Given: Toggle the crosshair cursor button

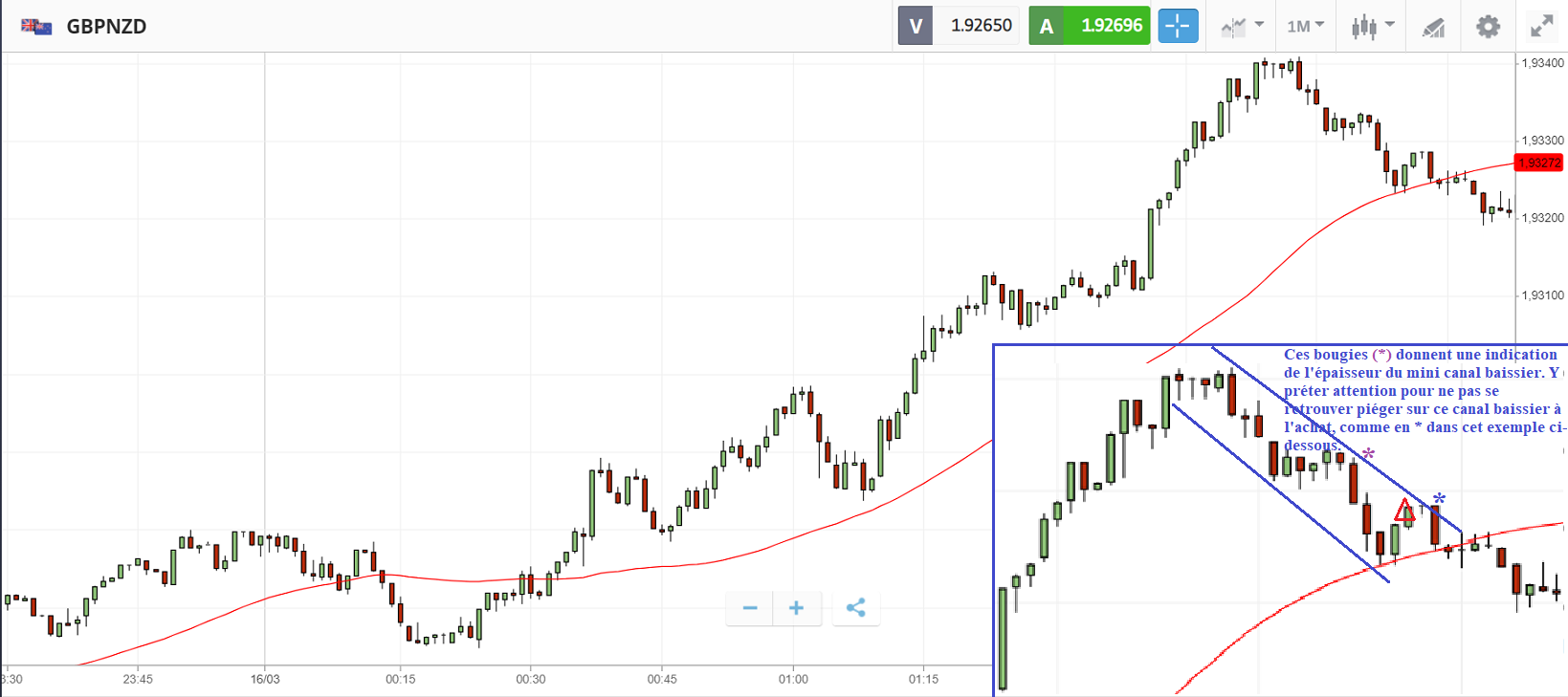Looking at the screenshot, I should [1178, 26].
